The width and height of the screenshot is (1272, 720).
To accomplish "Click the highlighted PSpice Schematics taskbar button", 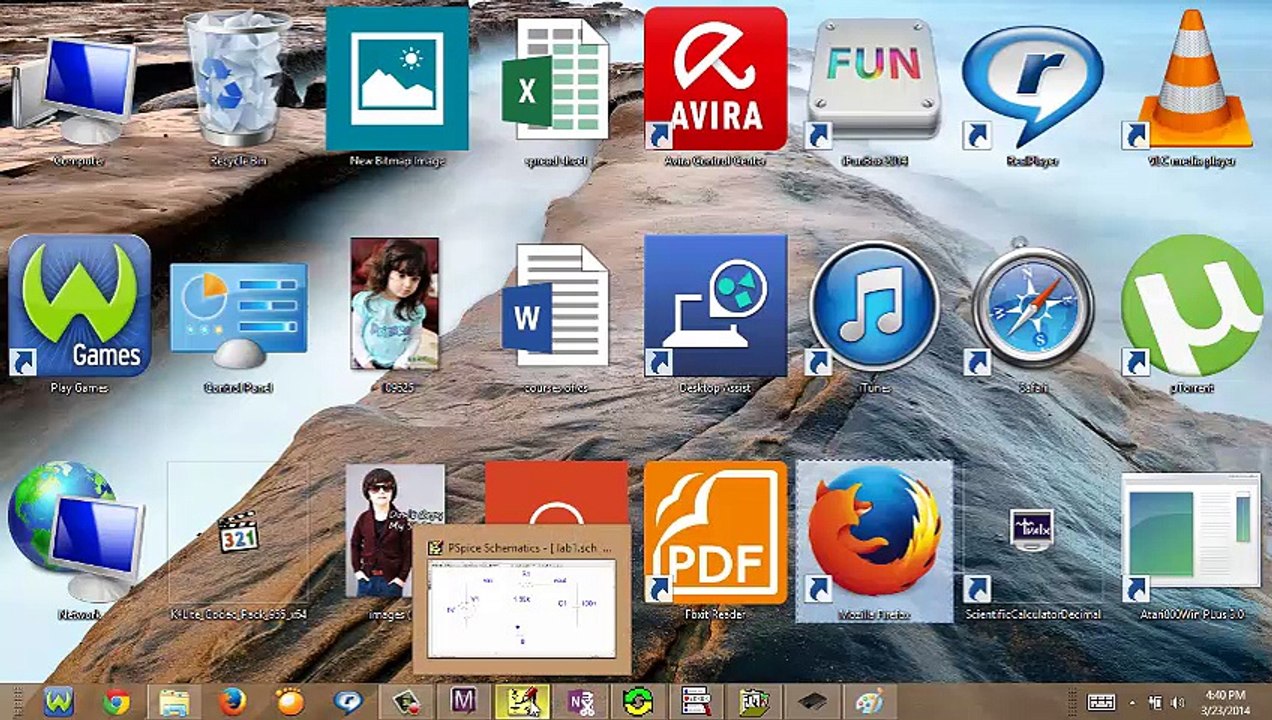I will click(522, 702).
